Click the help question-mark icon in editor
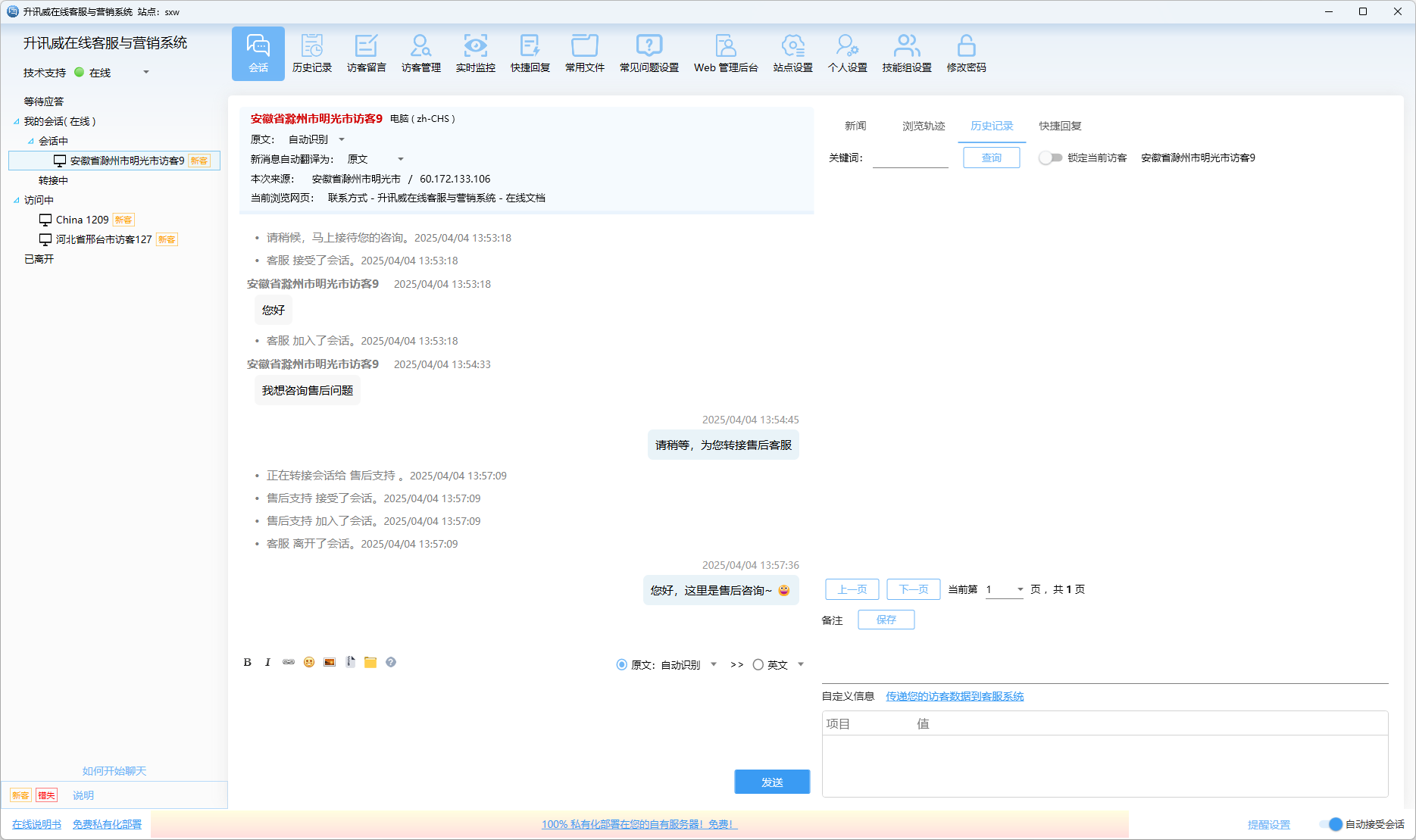The image size is (1416, 840). (391, 662)
